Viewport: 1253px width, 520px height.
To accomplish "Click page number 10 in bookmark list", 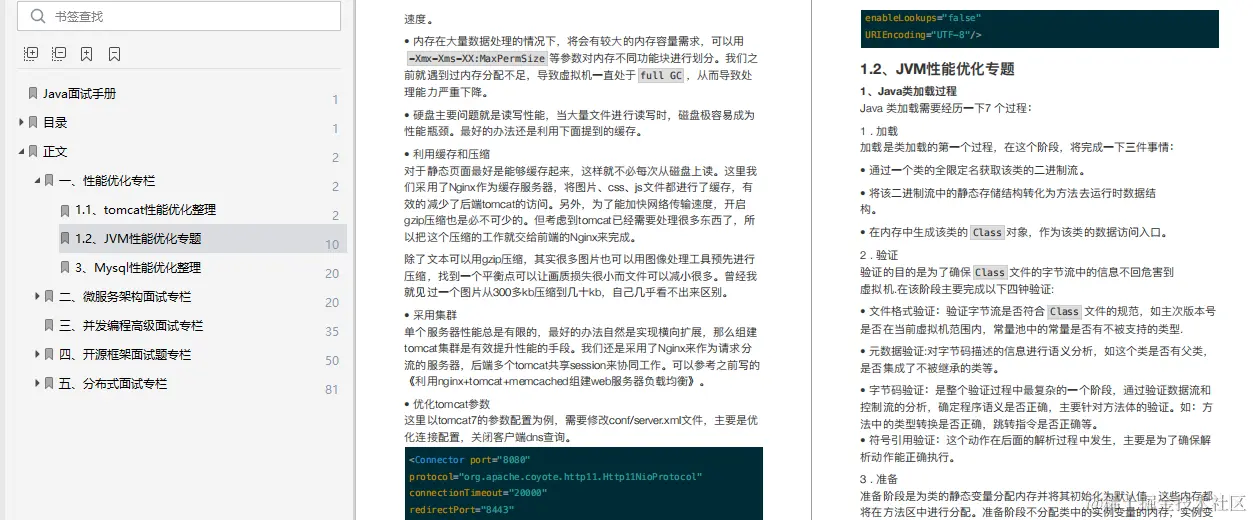I will [x=332, y=245].
